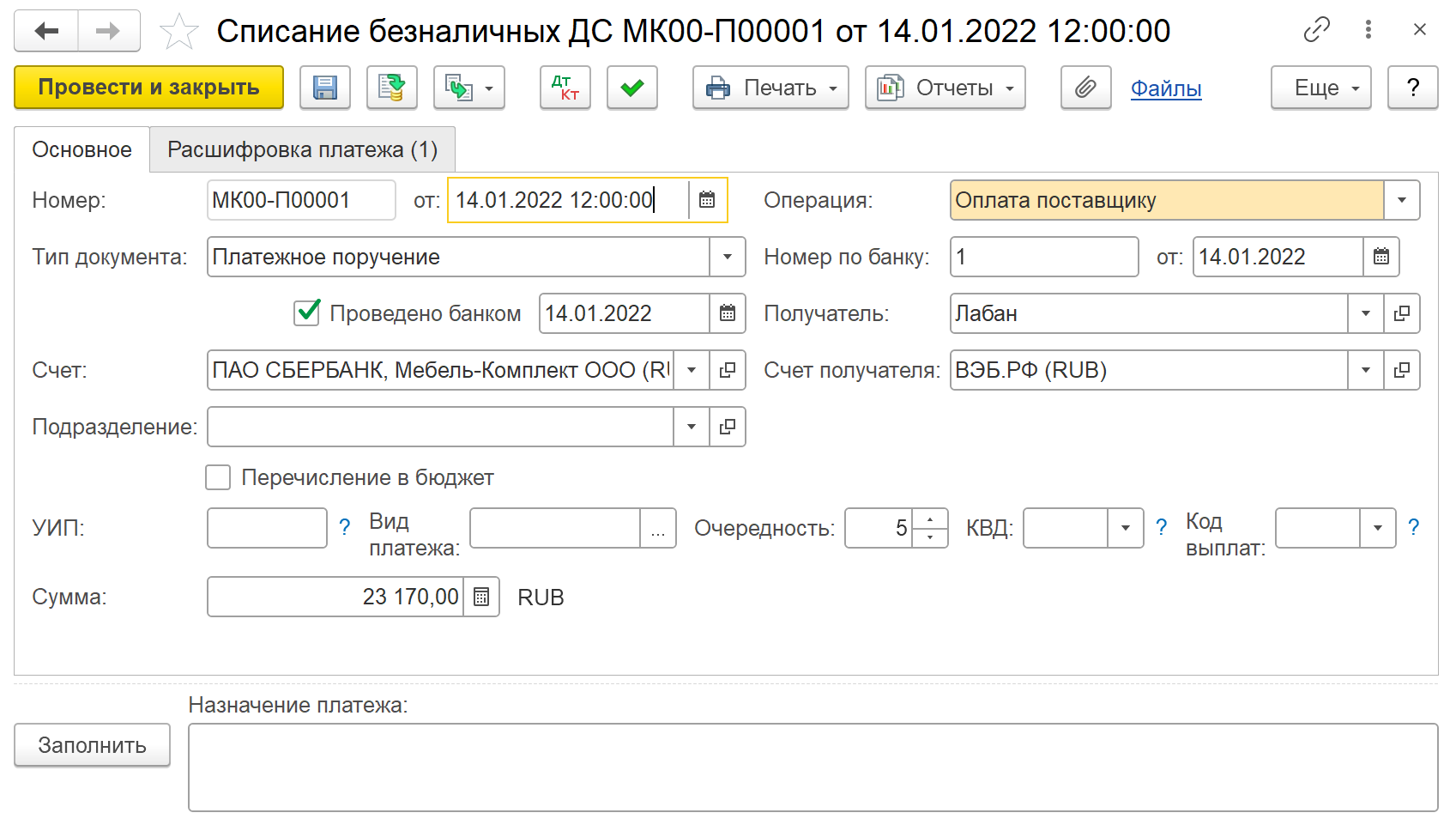Select the Основное tab
1456x825 pixels.
click(x=82, y=149)
